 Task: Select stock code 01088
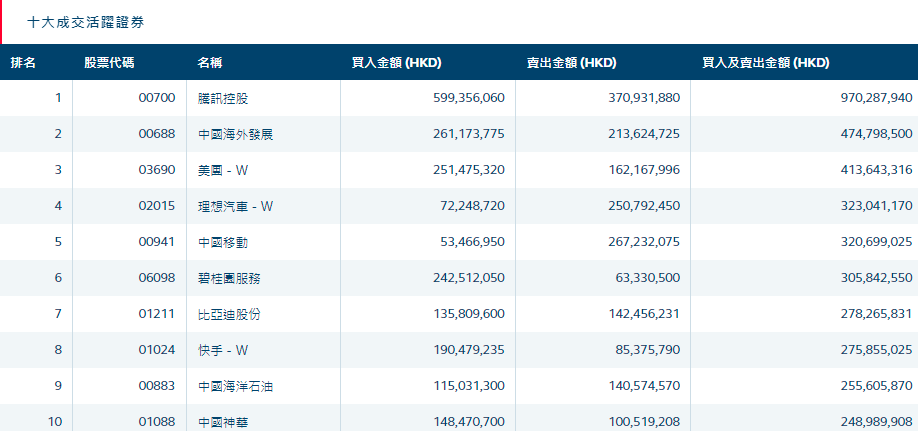pos(157,422)
